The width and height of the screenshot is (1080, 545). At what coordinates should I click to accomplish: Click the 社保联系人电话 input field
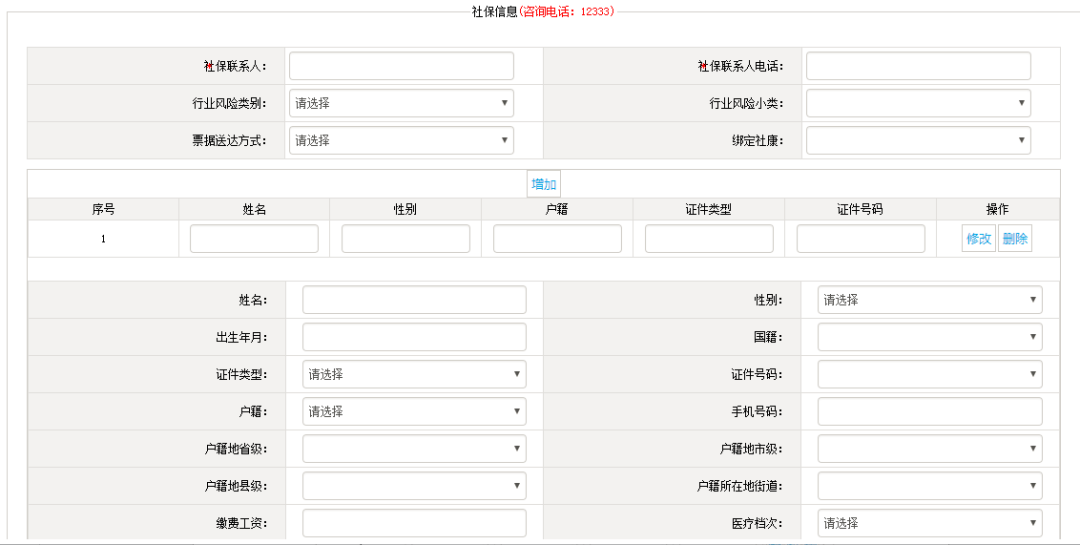point(918,66)
